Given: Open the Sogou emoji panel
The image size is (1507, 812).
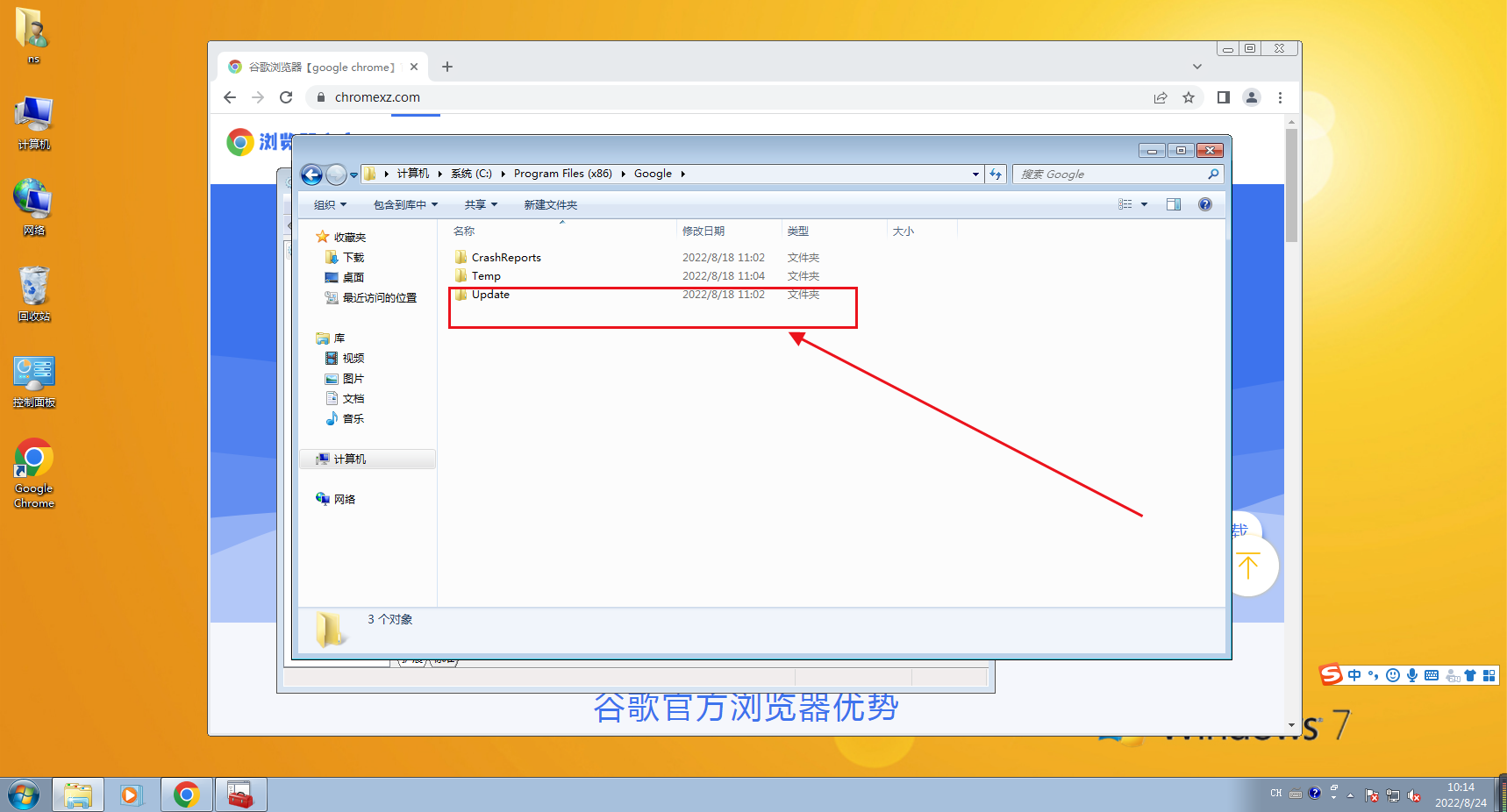Looking at the screenshot, I should click(x=1393, y=675).
